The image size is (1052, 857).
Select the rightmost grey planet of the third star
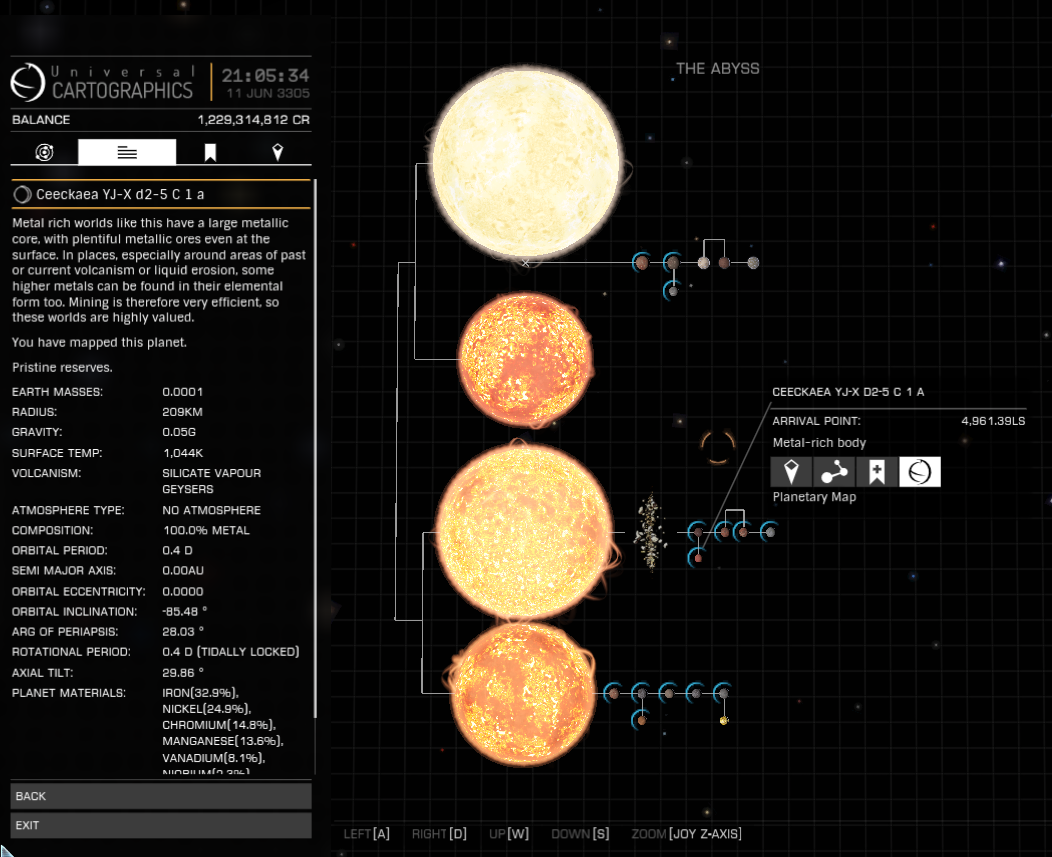click(x=770, y=532)
